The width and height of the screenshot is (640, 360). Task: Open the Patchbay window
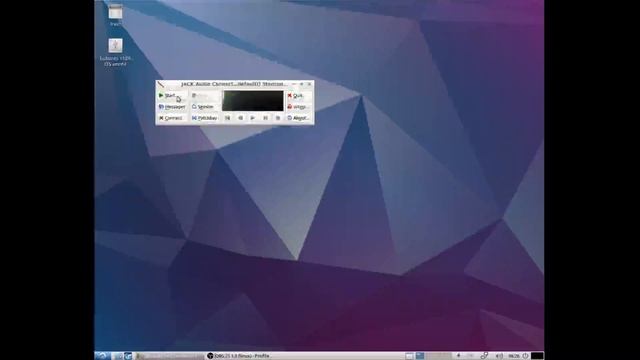205,118
